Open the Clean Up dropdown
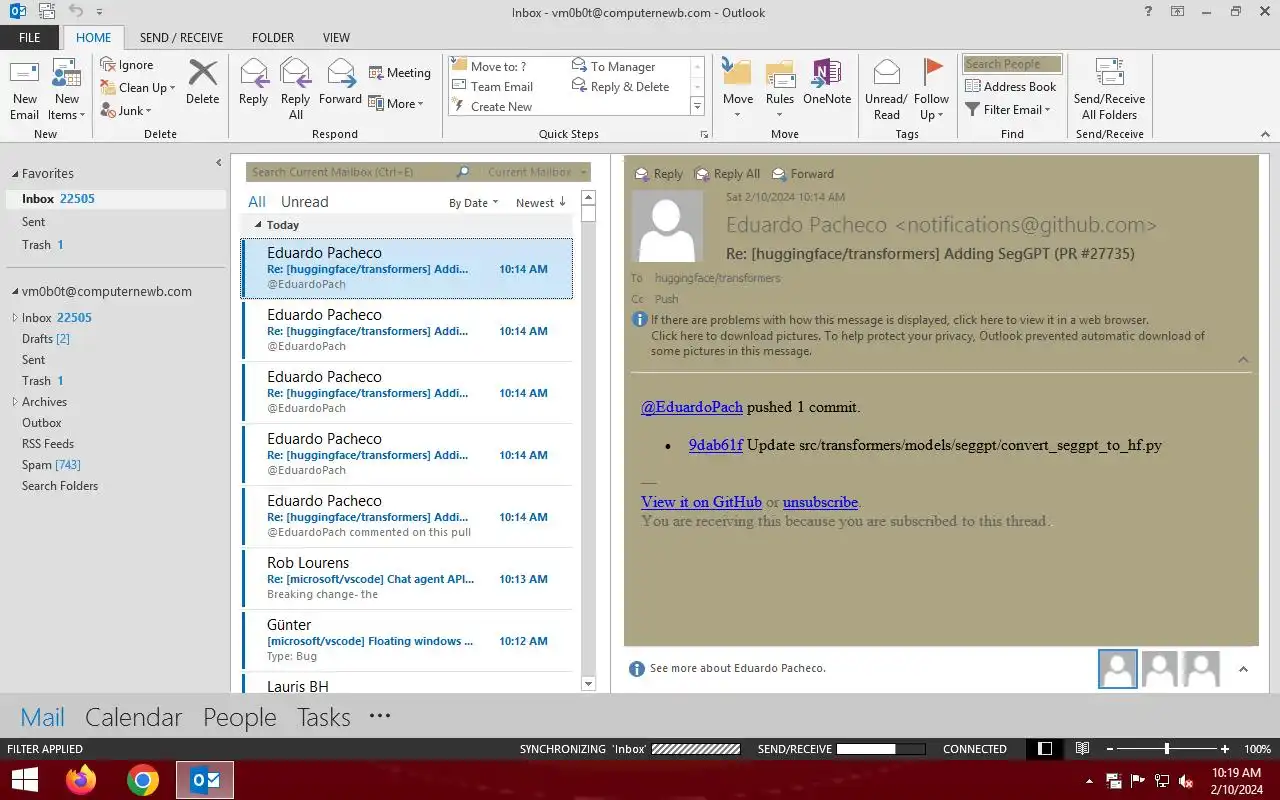Screen dimensions: 1280x800 pos(138,88)
